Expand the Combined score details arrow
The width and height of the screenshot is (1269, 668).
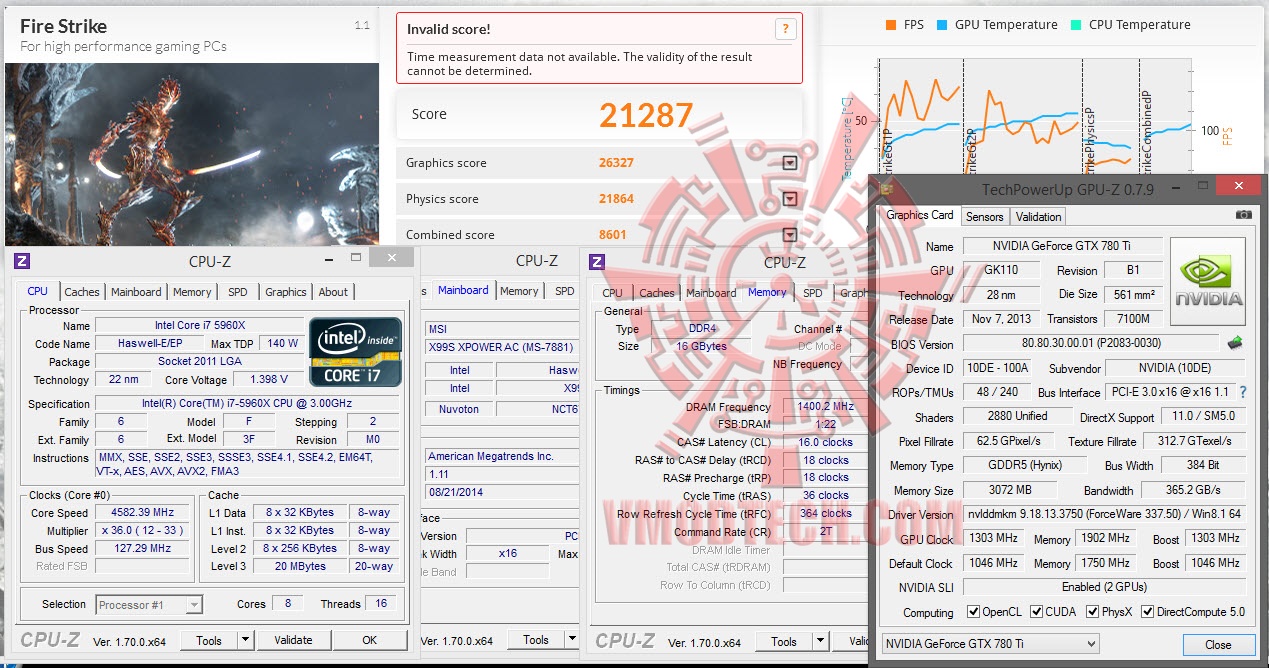[x=789, y=235]
